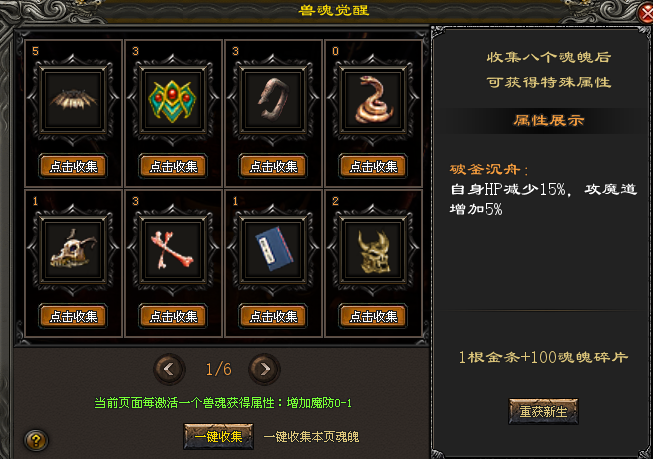
Task: Select the bat wing soul icon
Action: coord(73,100)
